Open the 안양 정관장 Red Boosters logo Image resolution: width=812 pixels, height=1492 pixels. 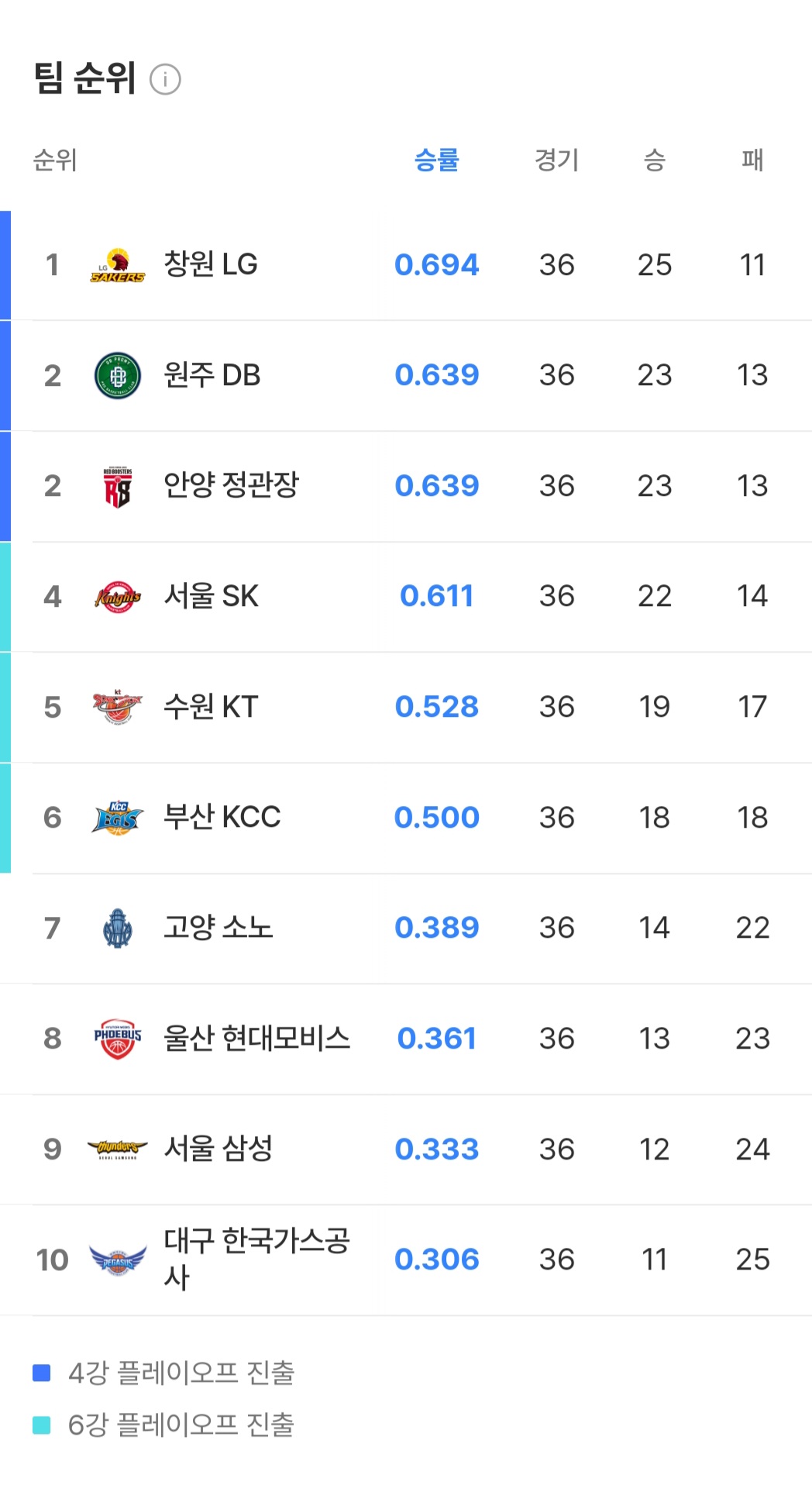pyautogui.click(x=117, y=487)
